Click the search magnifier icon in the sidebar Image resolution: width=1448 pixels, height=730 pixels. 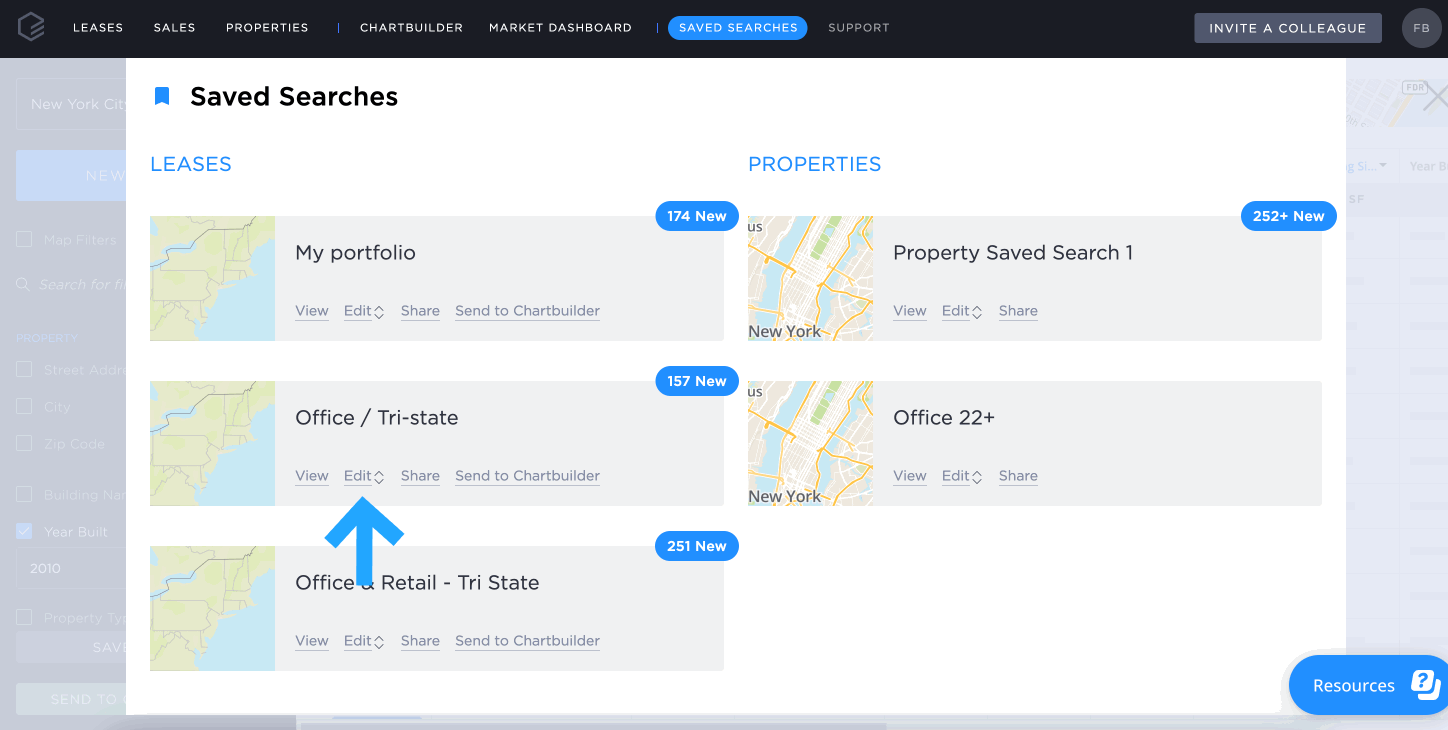[23, 285]
